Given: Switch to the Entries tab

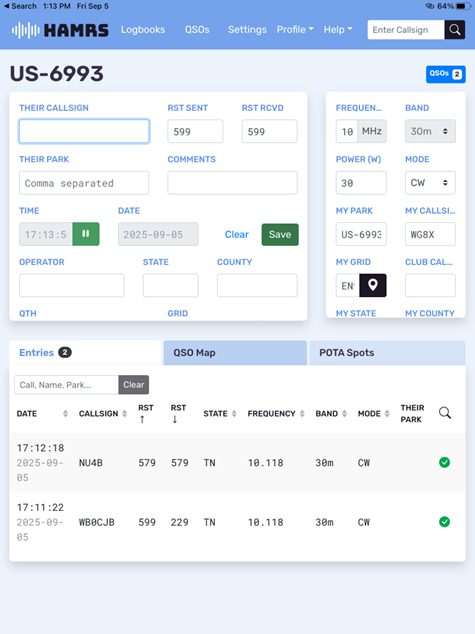Looking at the screenshot, I should pyautogui.click(x=85, y=353).
